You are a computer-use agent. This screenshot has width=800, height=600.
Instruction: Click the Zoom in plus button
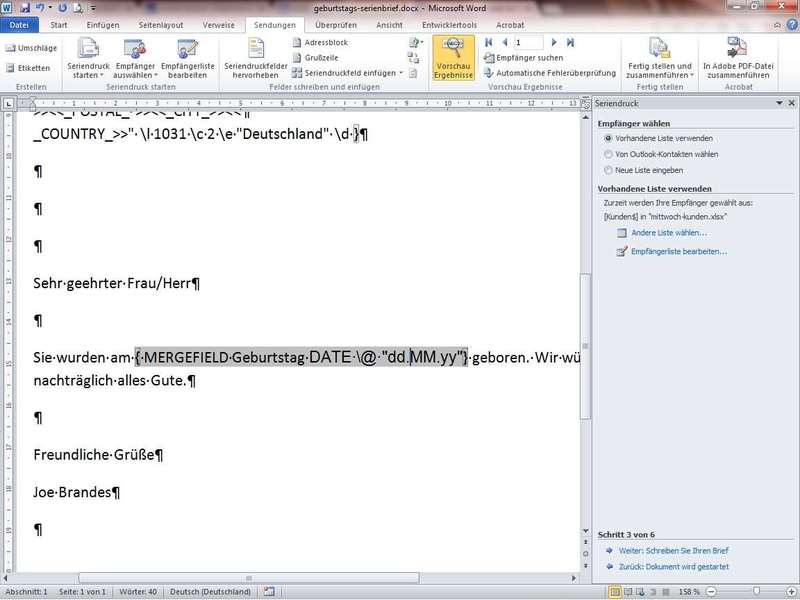tap(791, 592)
